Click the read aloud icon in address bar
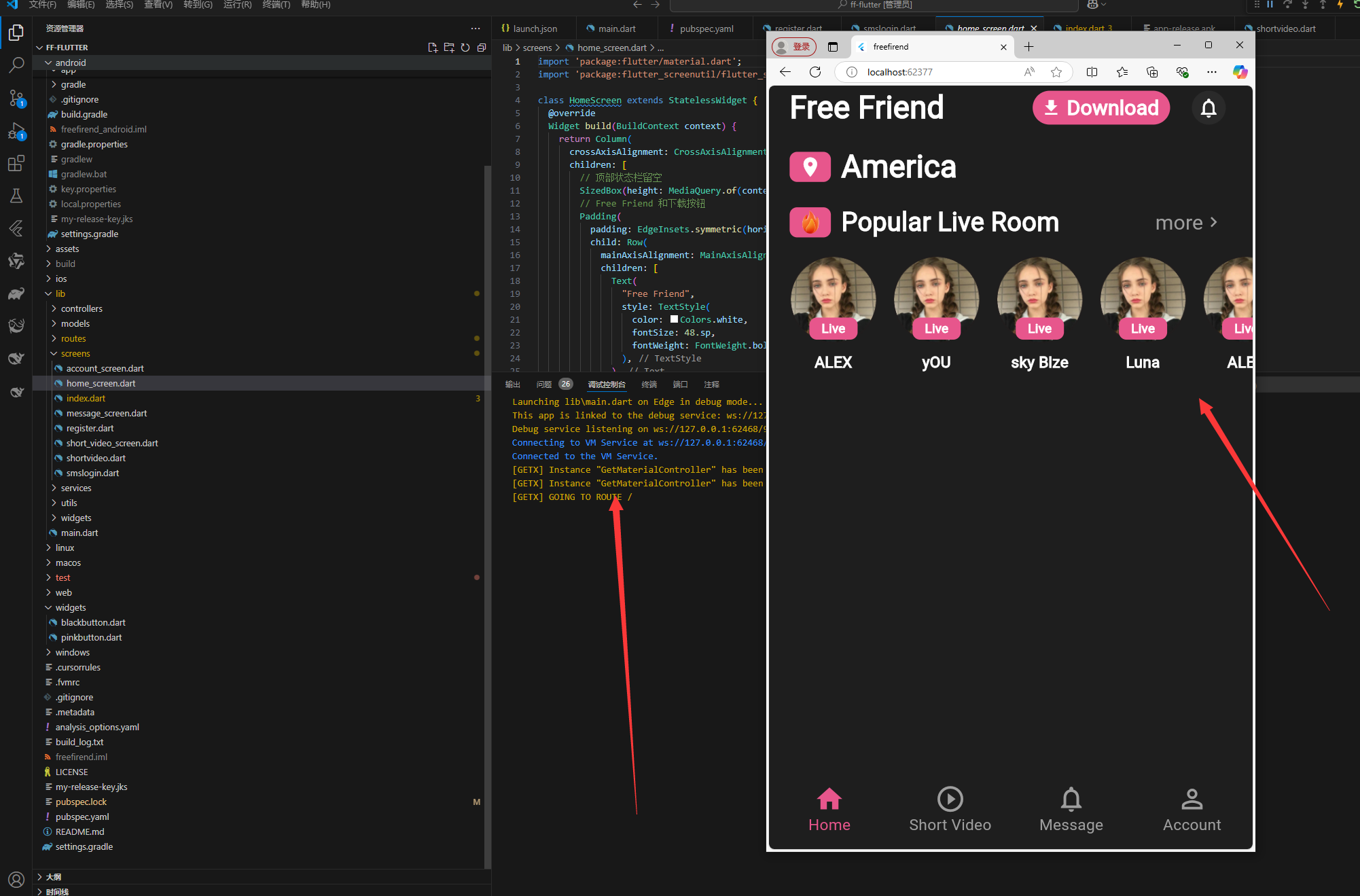This screenshot has height=896, width=1360. (x=1029, y=72)
